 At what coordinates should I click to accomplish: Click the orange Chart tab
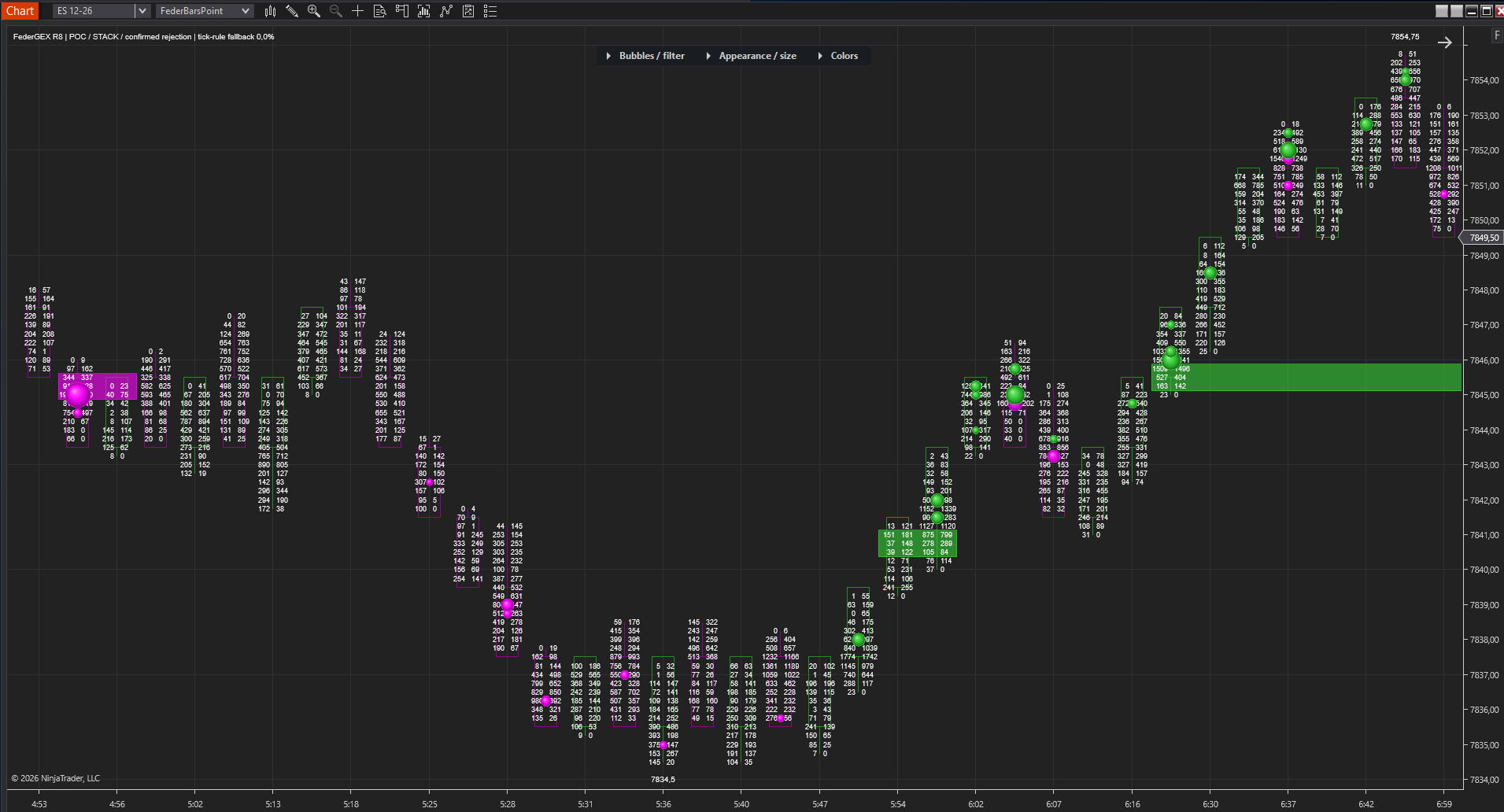pyautogui.click(x=20, y=11)
